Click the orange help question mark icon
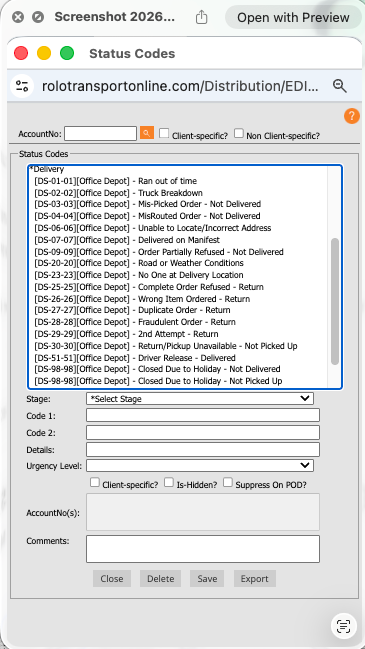The width and height of the screenshot is (365, 649). (352, 115)
